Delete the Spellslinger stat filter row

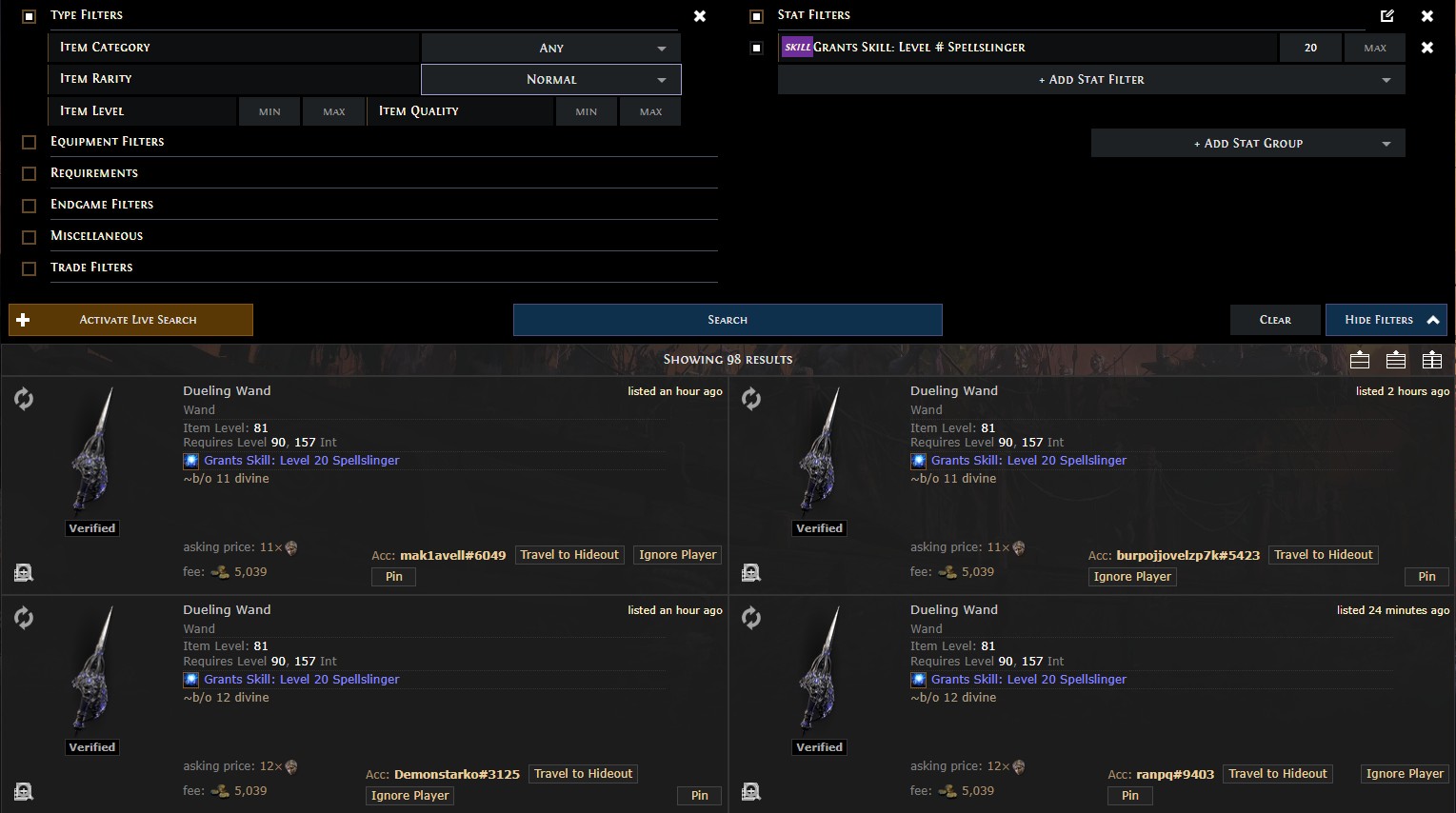tap(1427, 48)
